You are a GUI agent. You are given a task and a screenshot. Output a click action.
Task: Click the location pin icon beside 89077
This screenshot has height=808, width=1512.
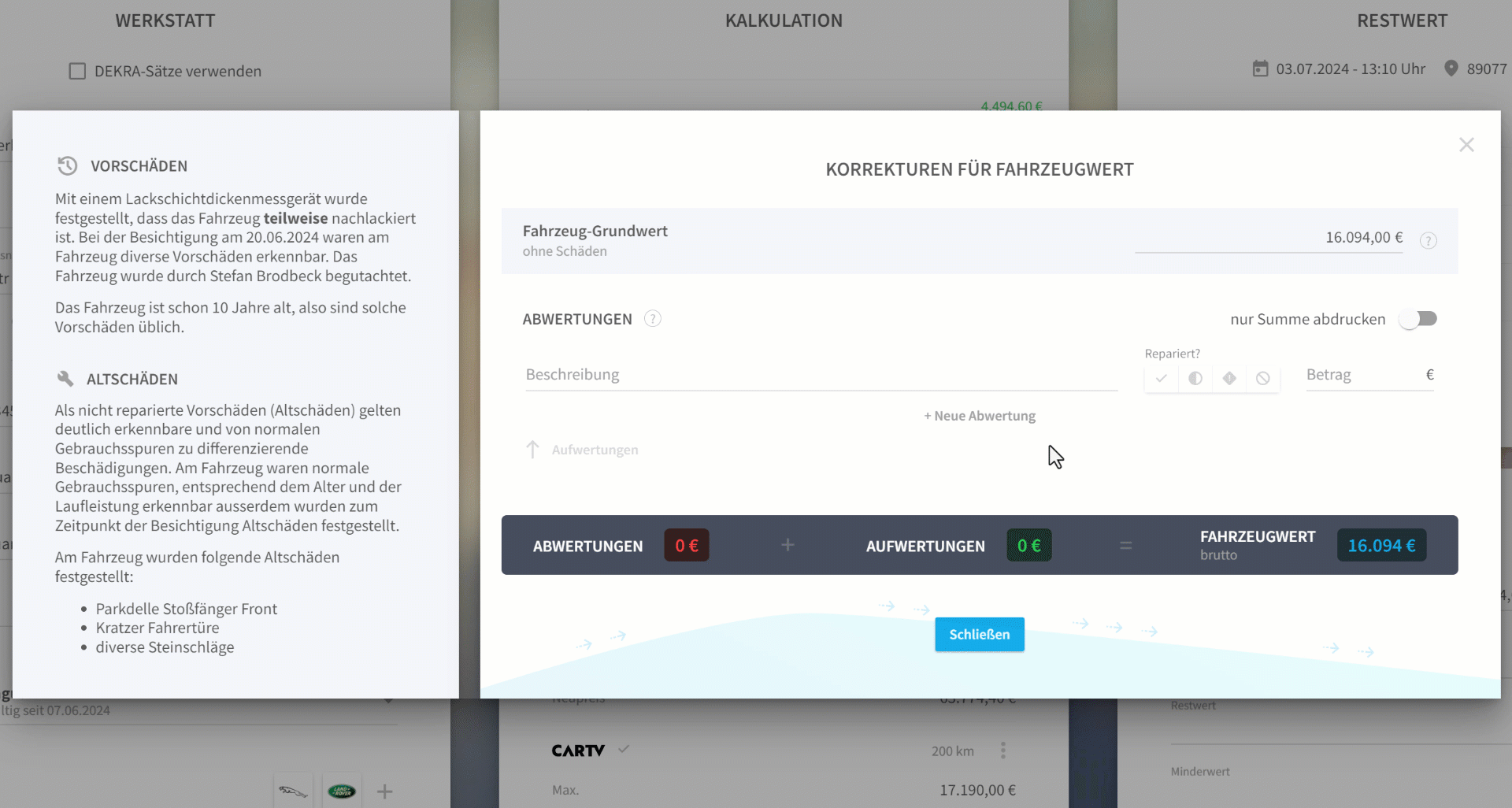1451,69
